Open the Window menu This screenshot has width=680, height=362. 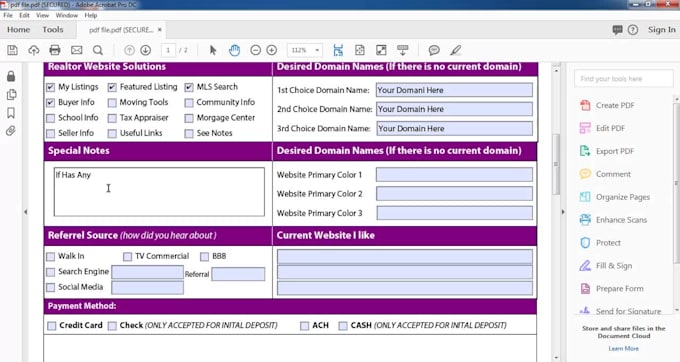tap(66, 15)
